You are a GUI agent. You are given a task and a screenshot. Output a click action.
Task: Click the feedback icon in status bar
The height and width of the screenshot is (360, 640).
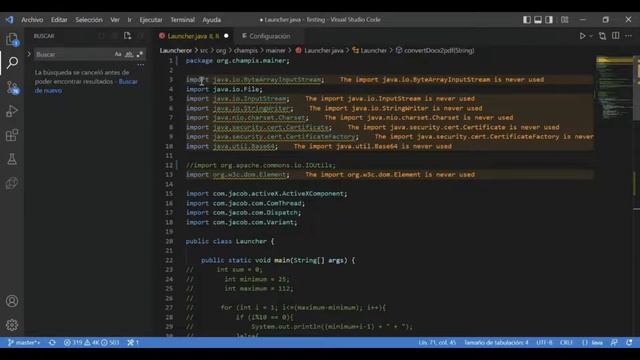(x=614, y=342)
